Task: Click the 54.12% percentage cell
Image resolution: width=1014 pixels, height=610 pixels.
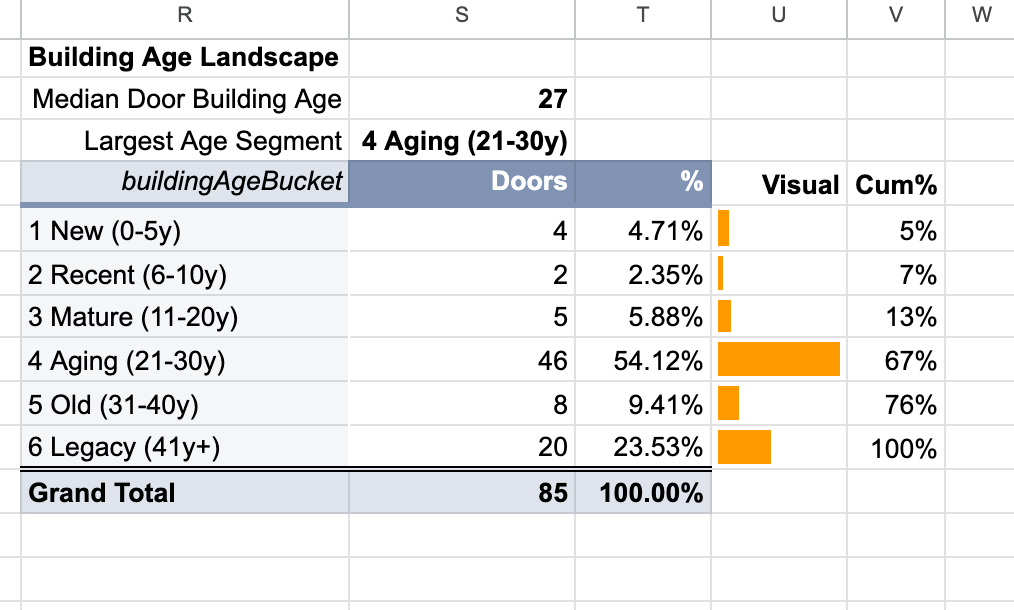Action: 643,360
